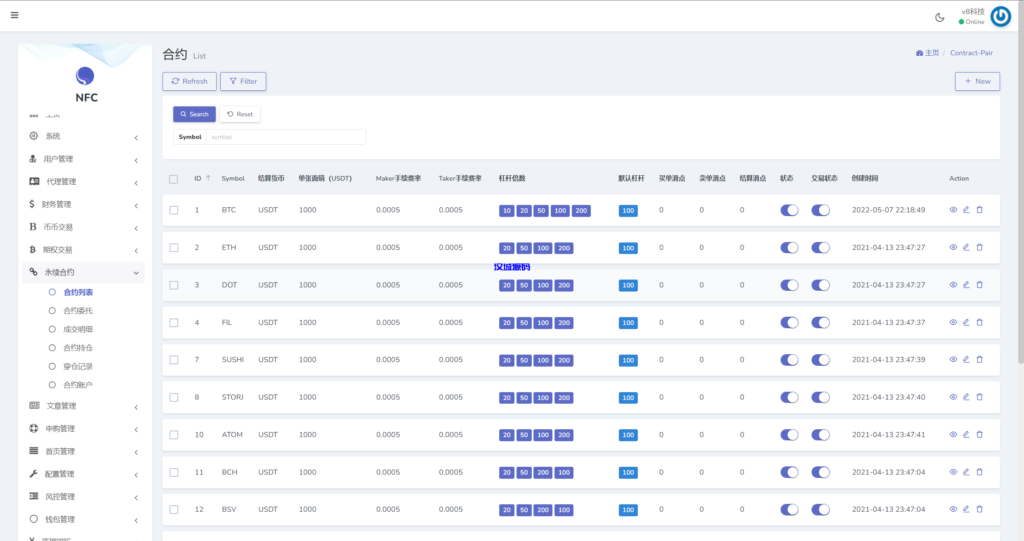Click the view eye icon for BTC row
This screenshot has width=1024, height=541.
click(953, 210)
